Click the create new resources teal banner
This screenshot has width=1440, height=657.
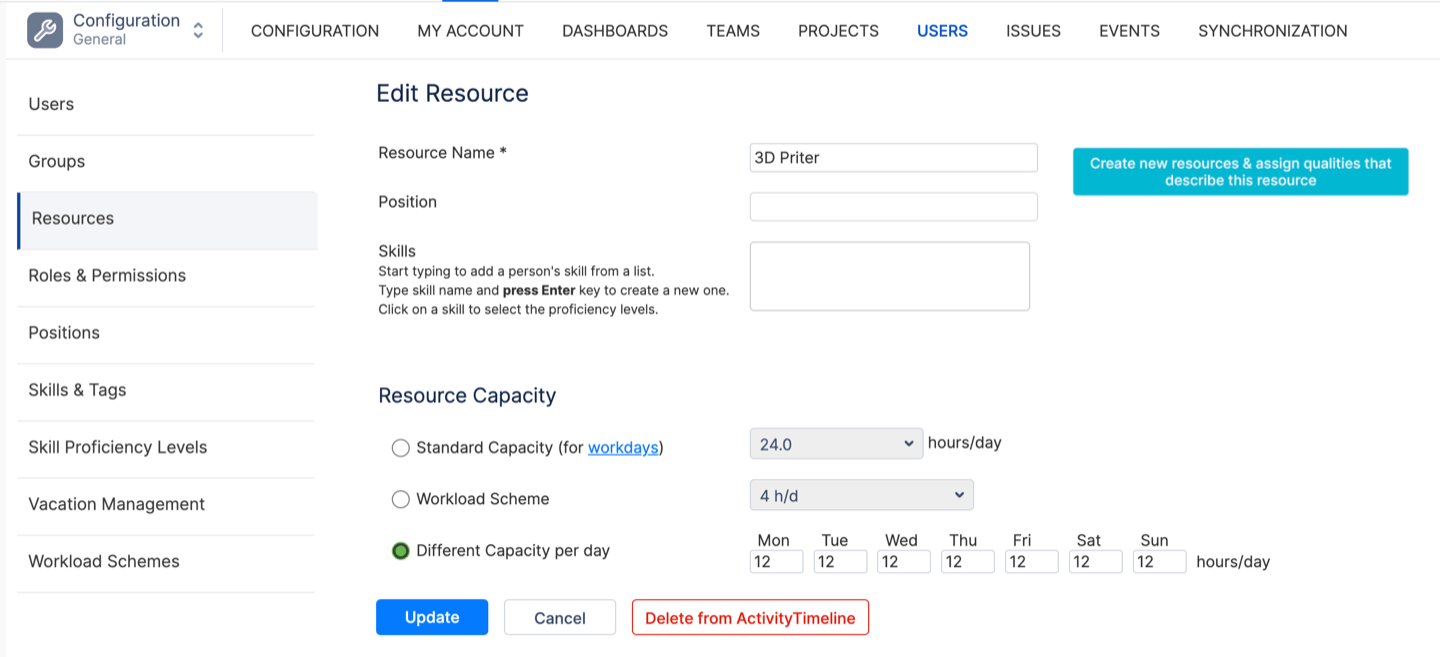(1240, 172)
